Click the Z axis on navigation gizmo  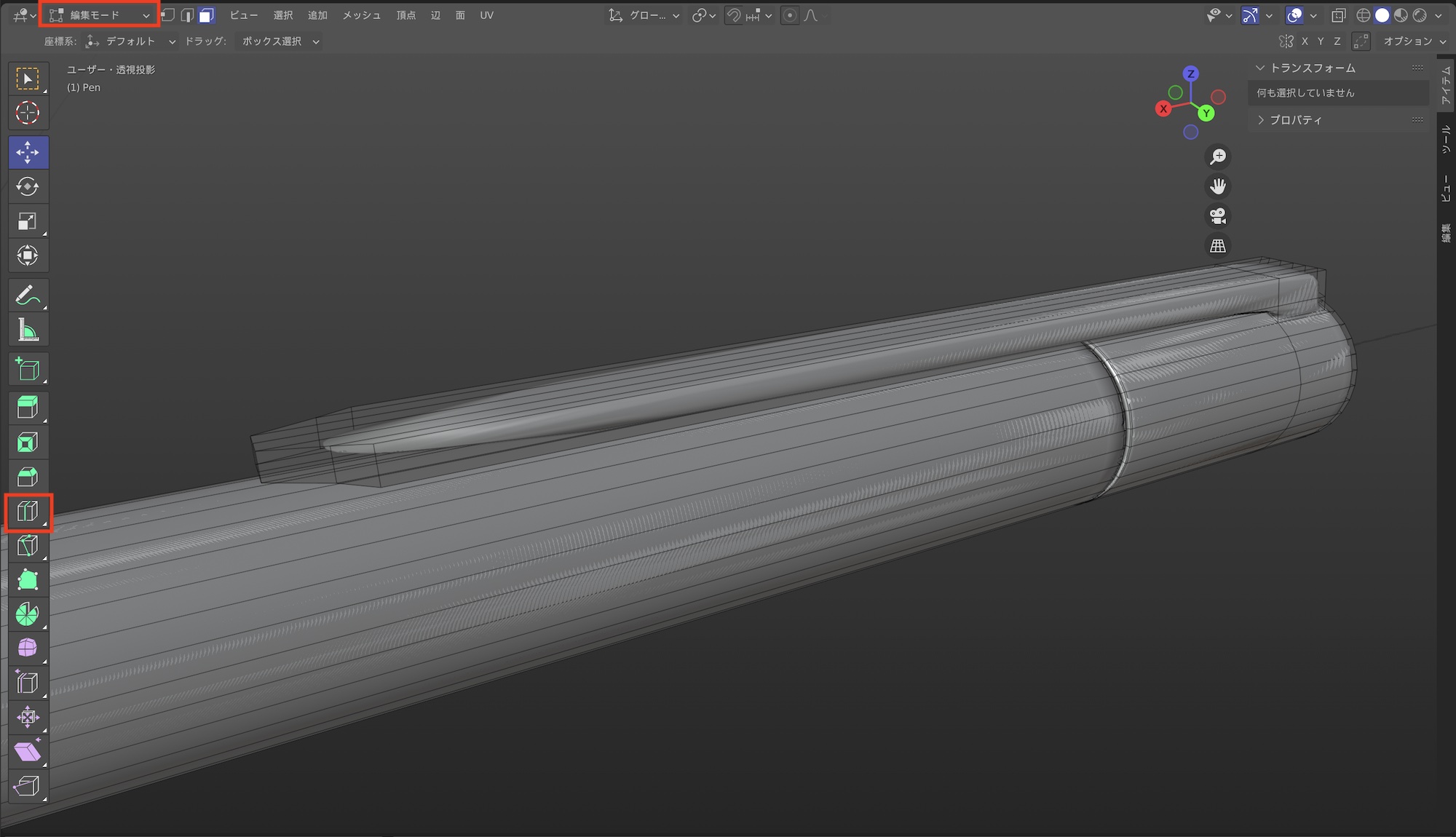click(x=1190, y=74)
